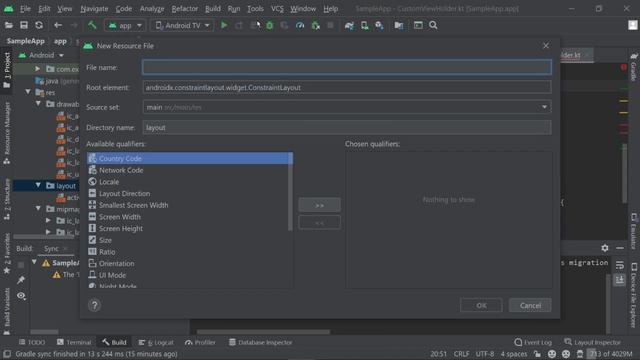The width and height of the screenshot is (640, 360).
Task: Open SDK Manager toolbar icon
Action: pyautogui.click(x=380, y=25)
